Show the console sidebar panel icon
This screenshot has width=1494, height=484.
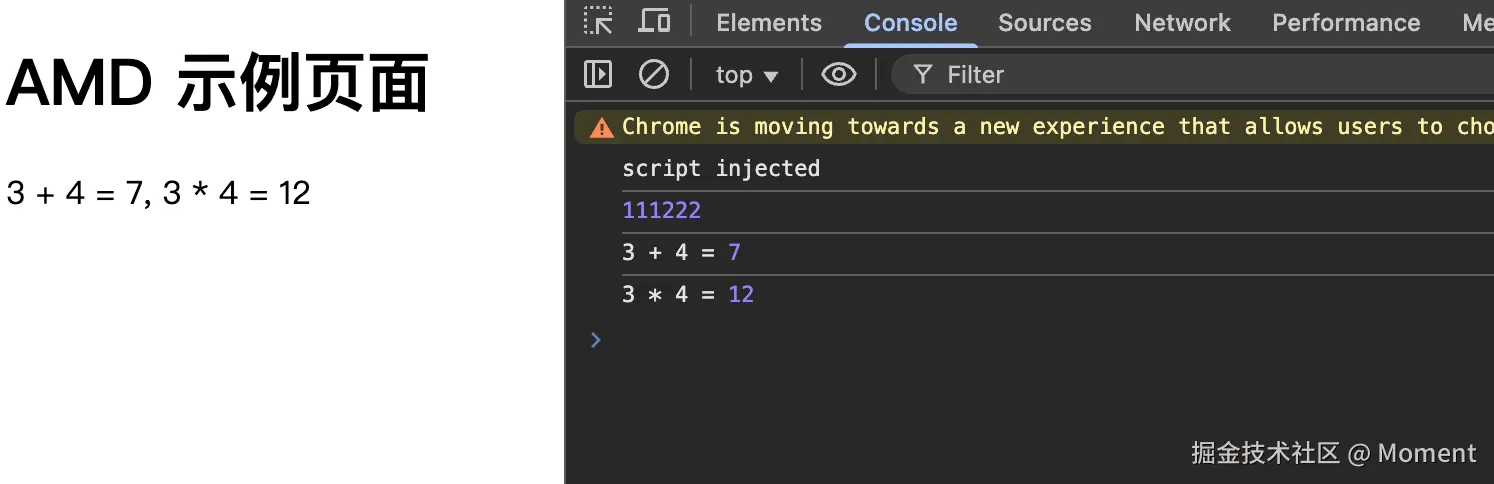tap(598, 74)
